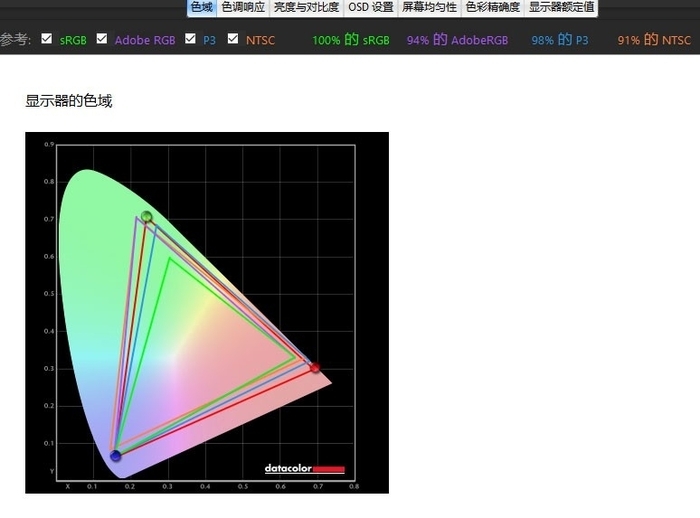Switch to the 色彩精确度 tab

[493, 8]
